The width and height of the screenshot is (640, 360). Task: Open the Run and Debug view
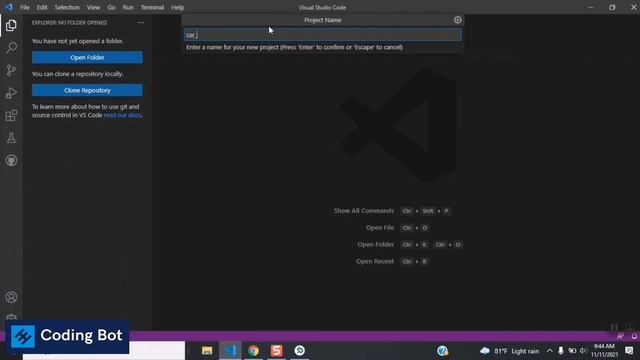point(11,93)
